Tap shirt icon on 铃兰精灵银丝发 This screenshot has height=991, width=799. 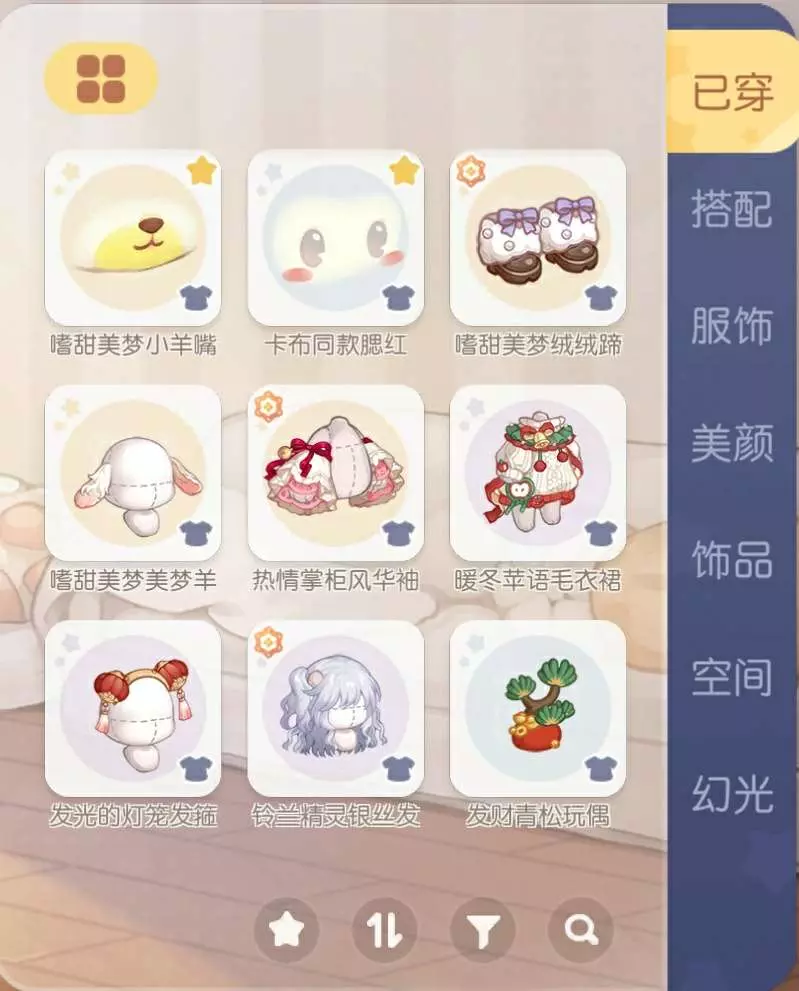click(x=398, y=769)
